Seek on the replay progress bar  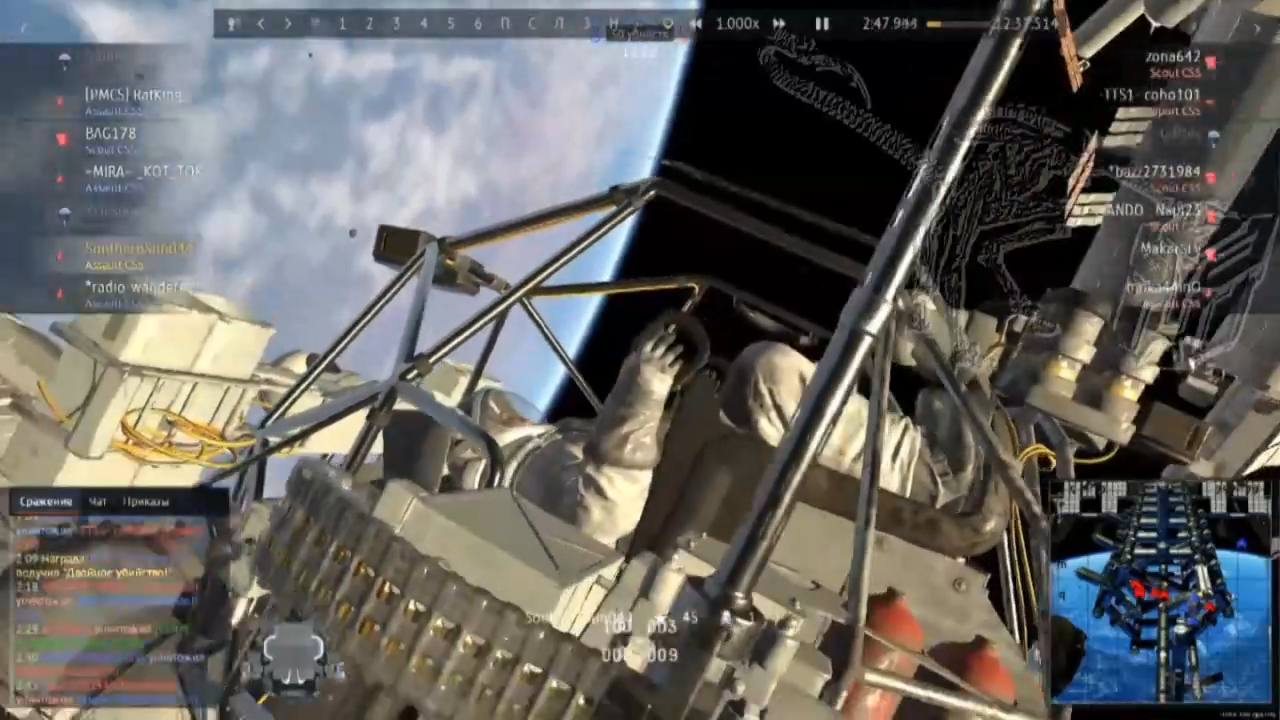pos(960,24)
